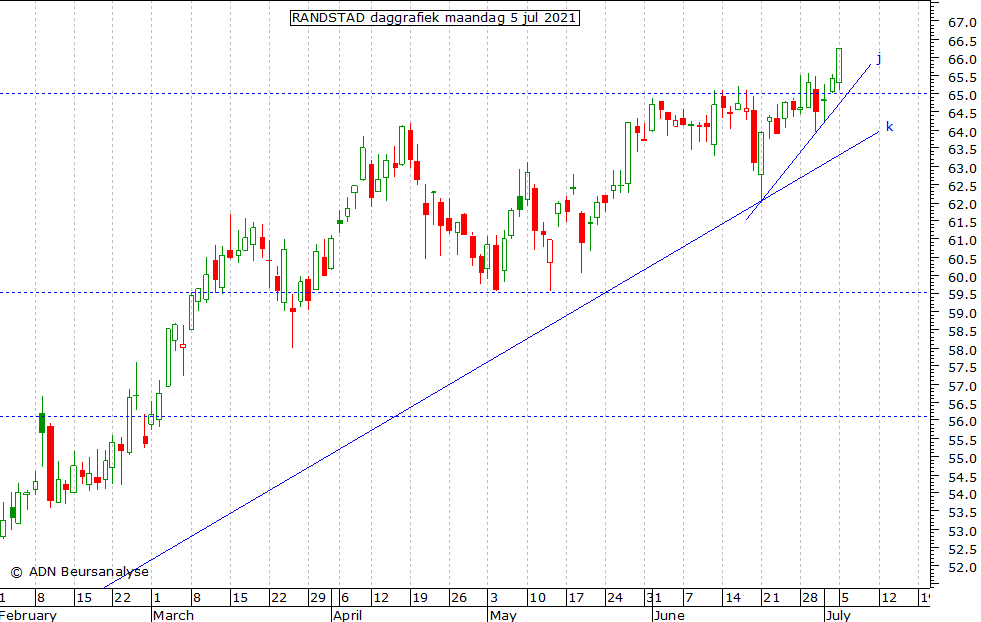Click the date label 5 in July
Image resolution: width=981 pixels, height=622 pixels.
pos(844,598)
